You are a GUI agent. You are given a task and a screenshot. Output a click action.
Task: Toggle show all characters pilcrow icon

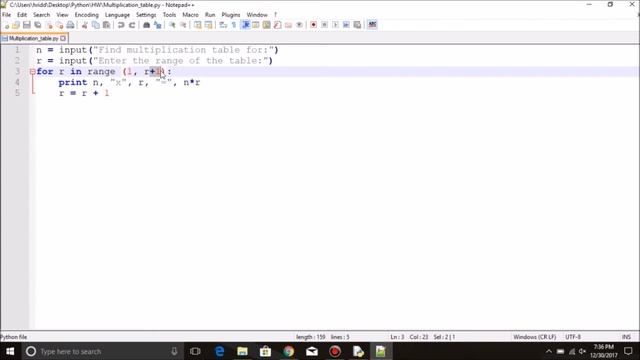[x=234, y=25]
